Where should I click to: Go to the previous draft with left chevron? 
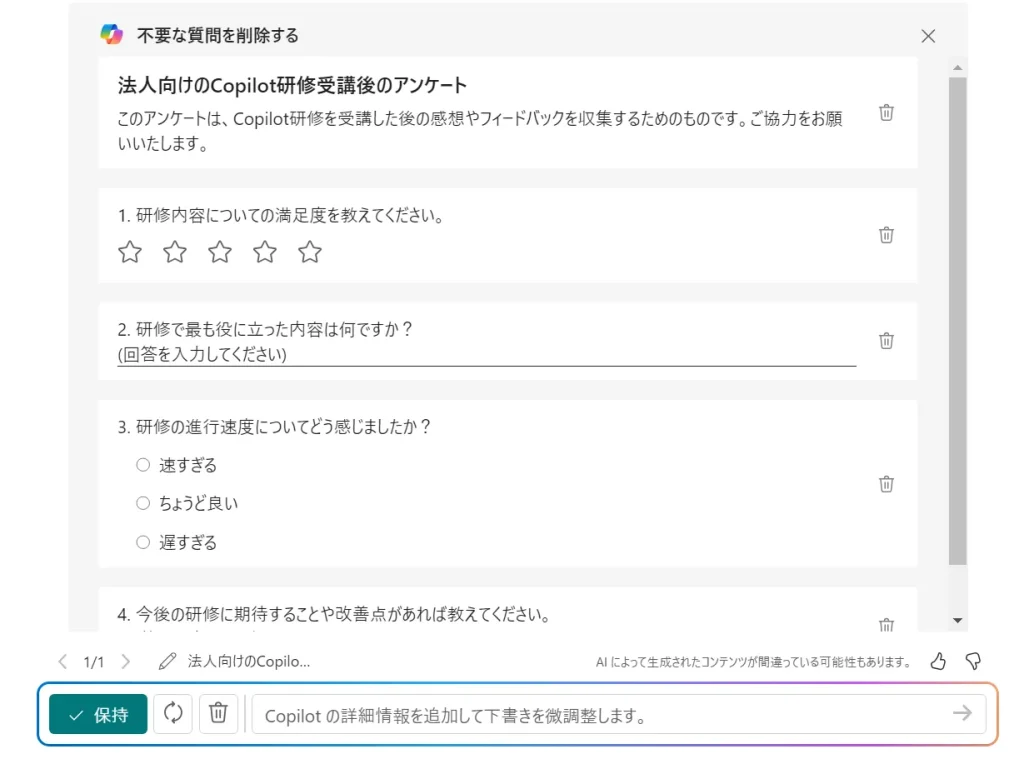(63, 661)
